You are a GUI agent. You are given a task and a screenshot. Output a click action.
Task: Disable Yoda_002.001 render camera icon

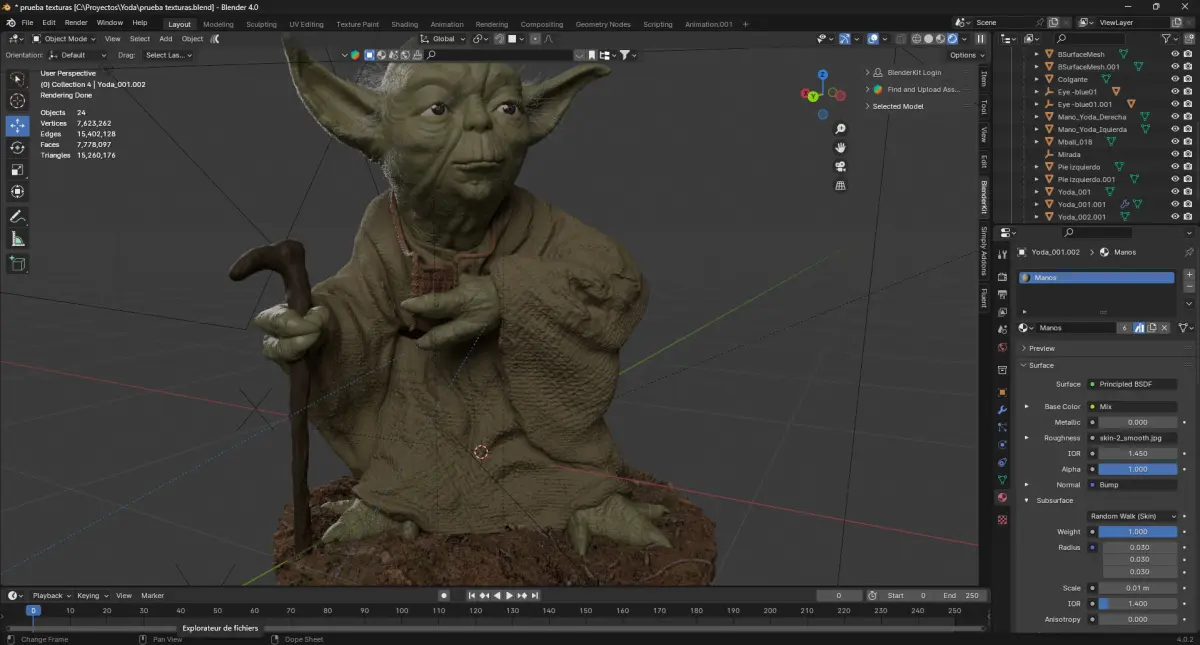(x=1189, y=216)
